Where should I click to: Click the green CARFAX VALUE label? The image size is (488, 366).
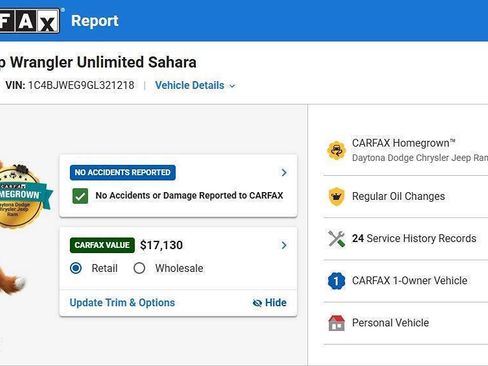coord(102,245)
